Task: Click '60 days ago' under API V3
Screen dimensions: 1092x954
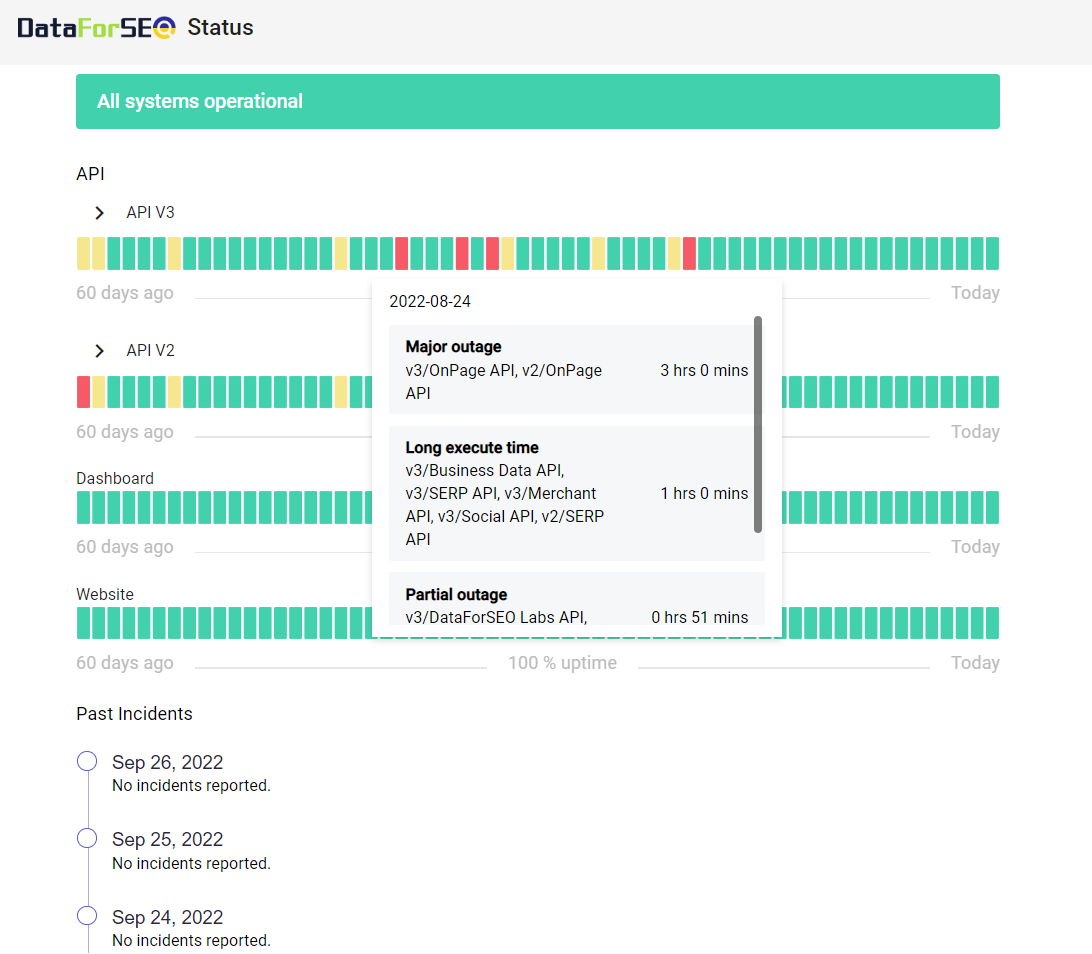Action: (x=125, y=293)
